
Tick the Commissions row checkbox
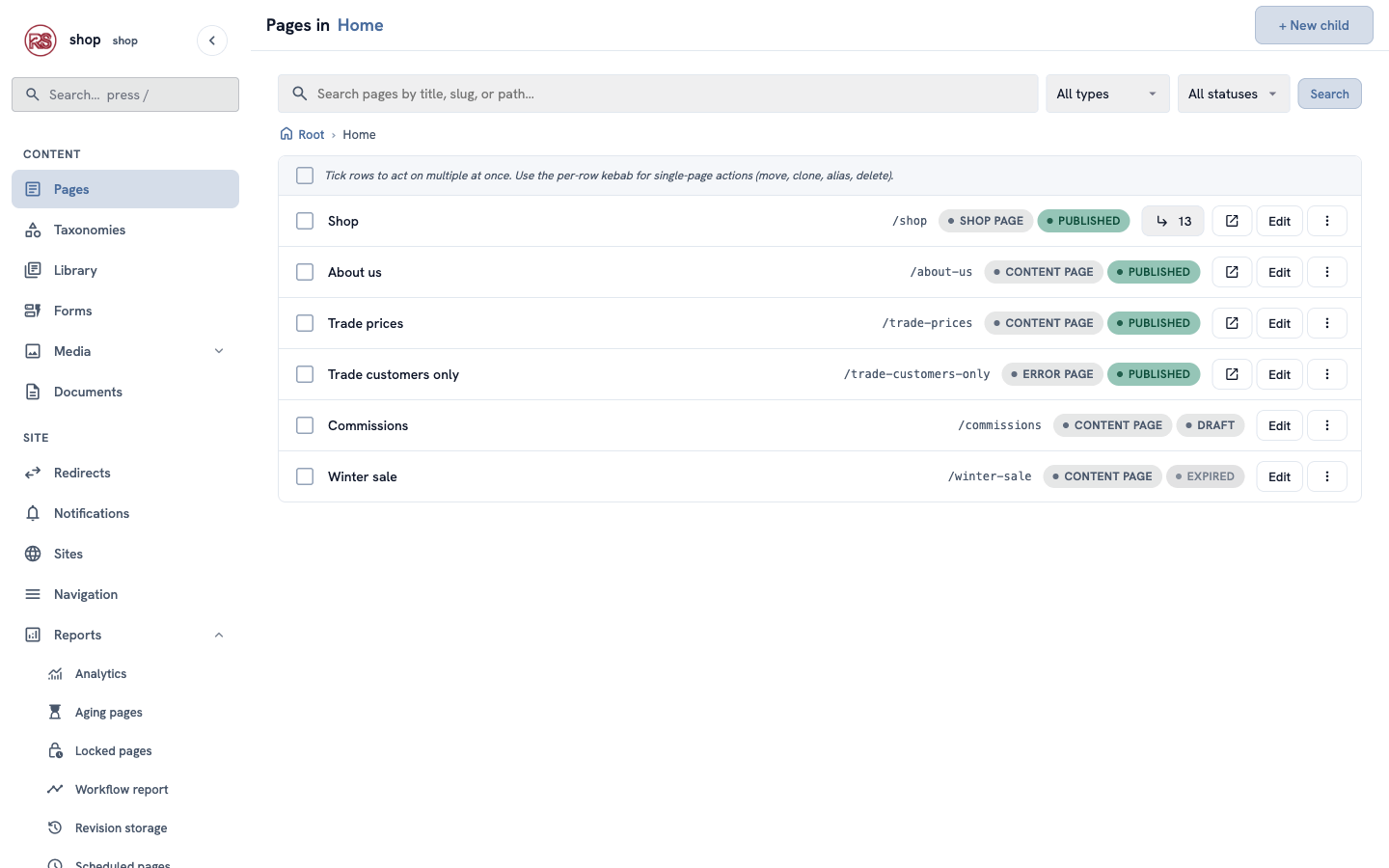tap(305, 425)
